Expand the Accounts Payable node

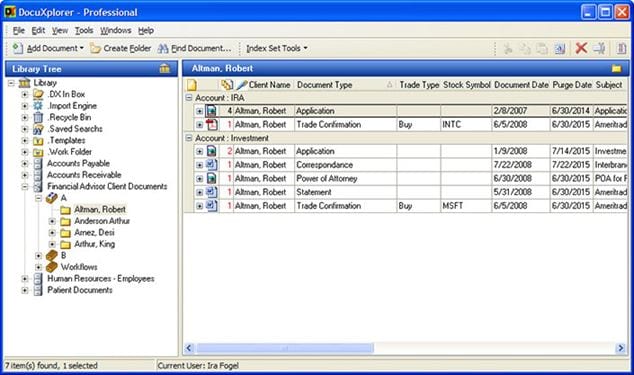pyautogui.click(x=25, y=164)
